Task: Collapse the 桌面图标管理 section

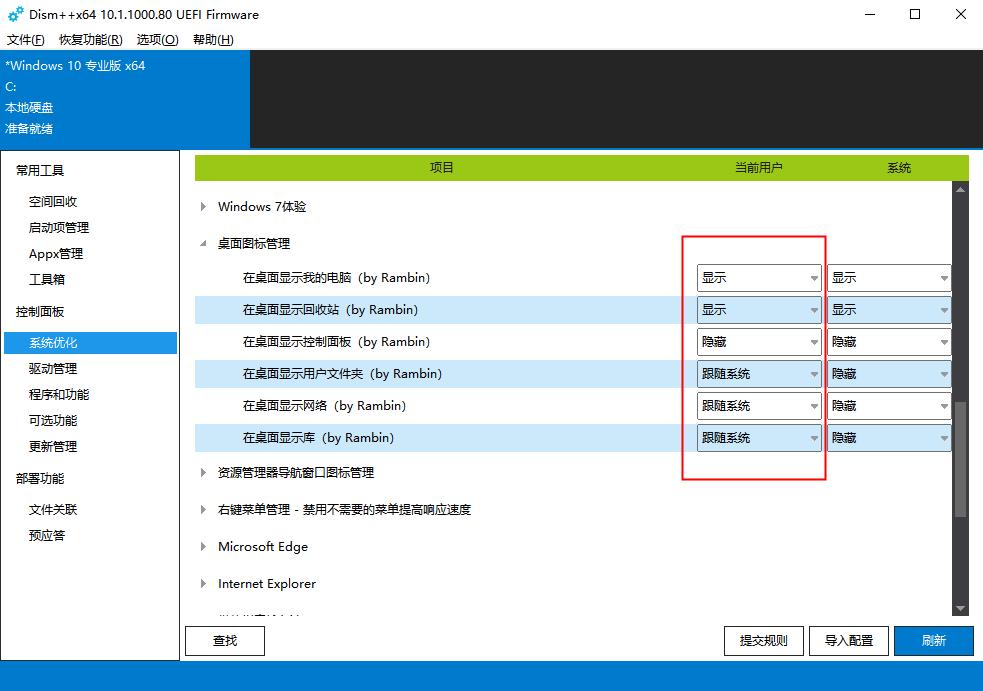Action: [x=202, y=242]
